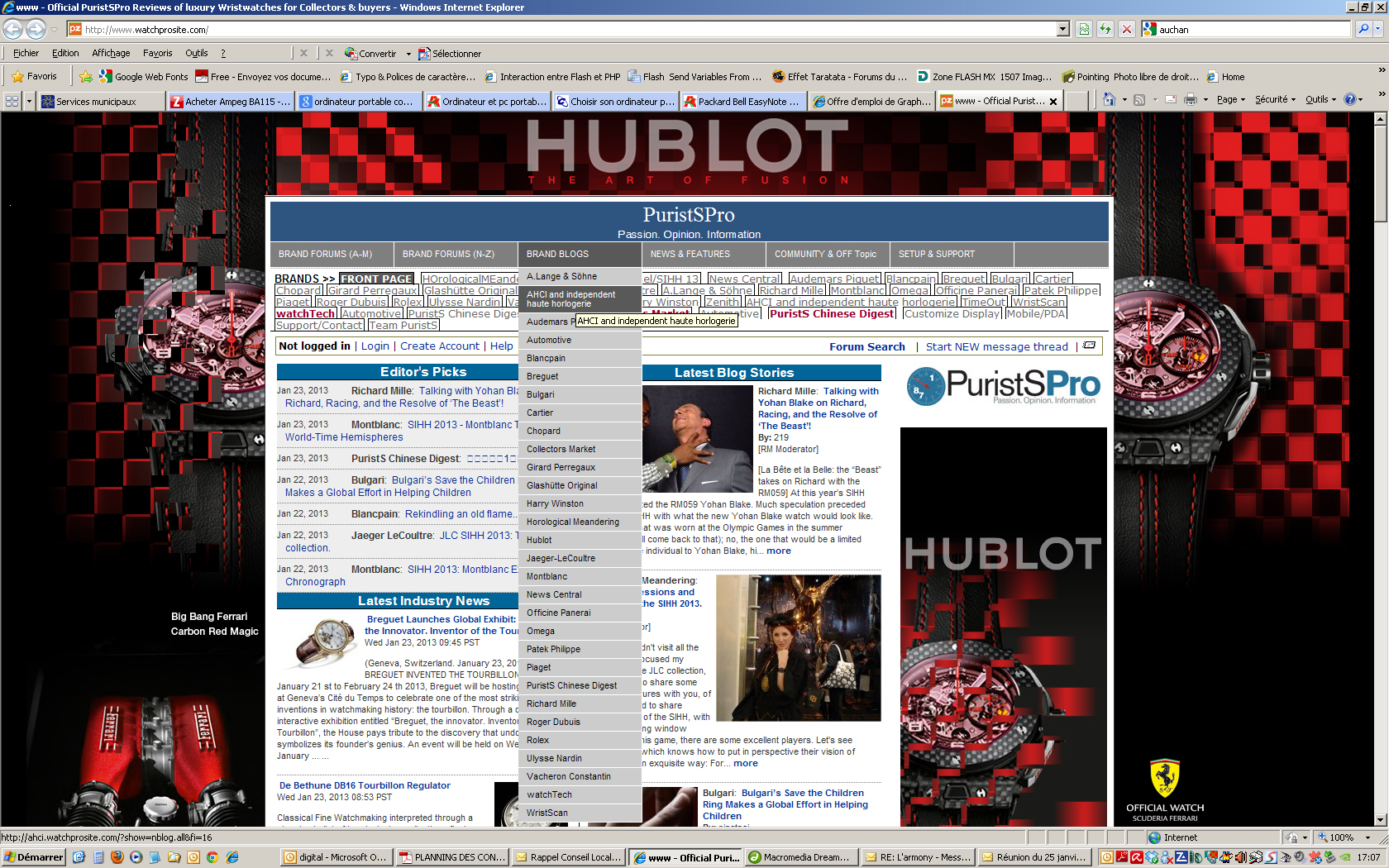Click the Compatibility View icon

coord(1084,29)
